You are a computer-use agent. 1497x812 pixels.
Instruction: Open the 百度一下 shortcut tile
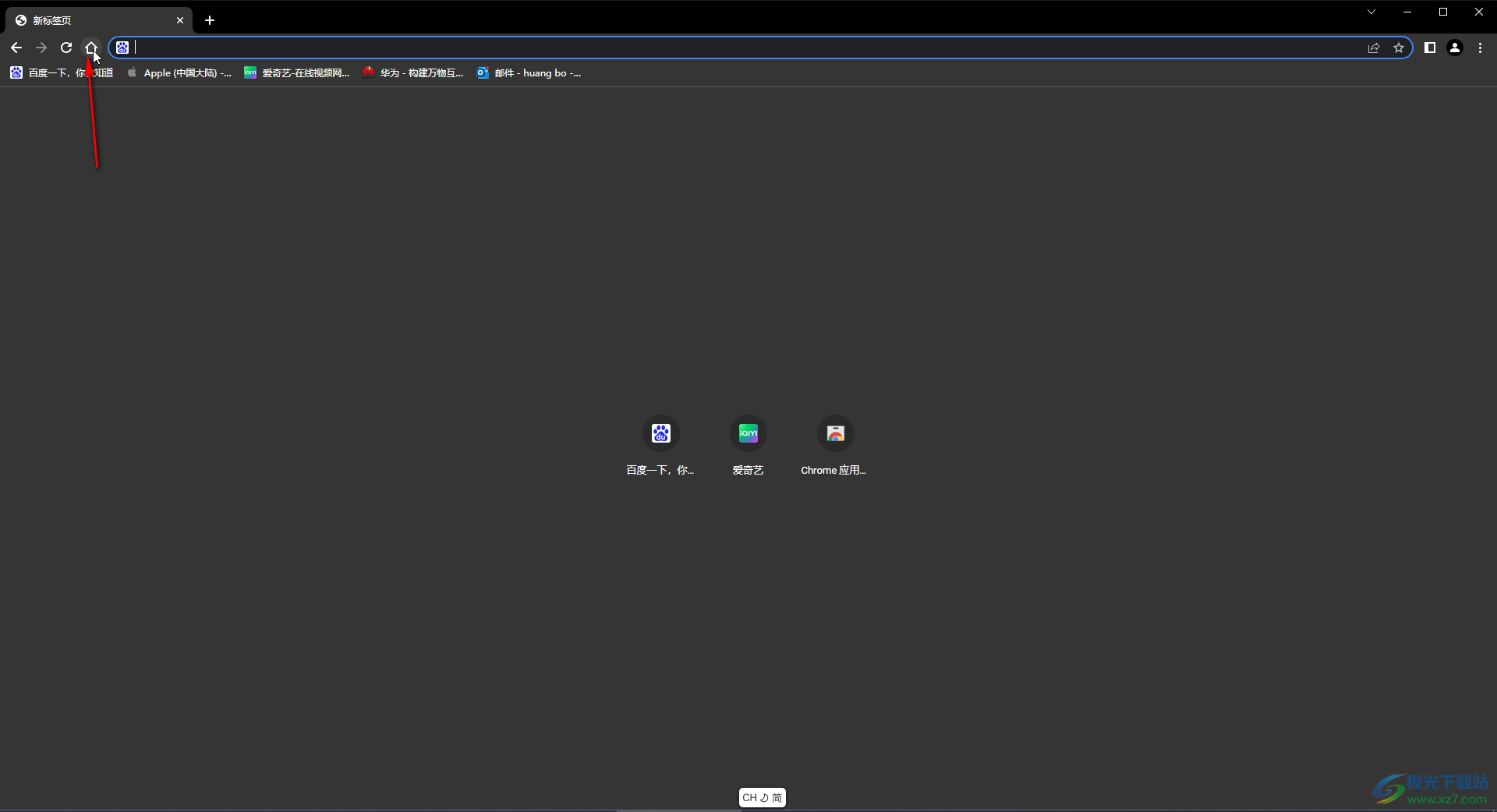click(660, 446)
